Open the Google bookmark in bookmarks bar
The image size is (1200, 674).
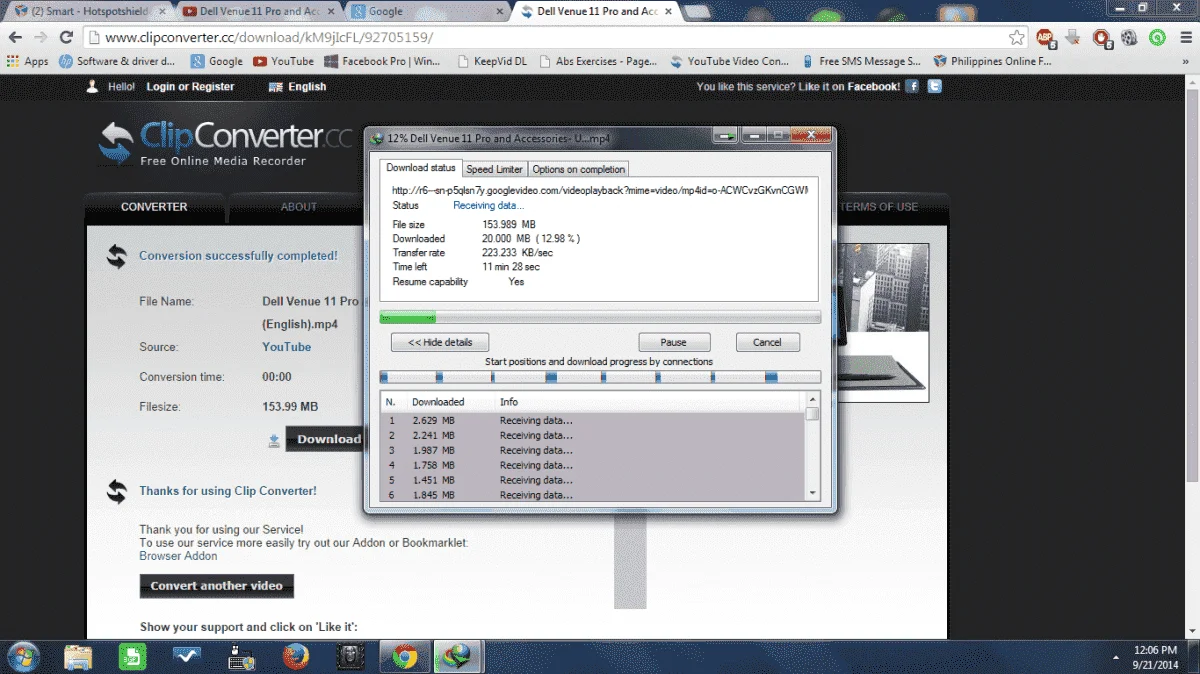[217, 61]
